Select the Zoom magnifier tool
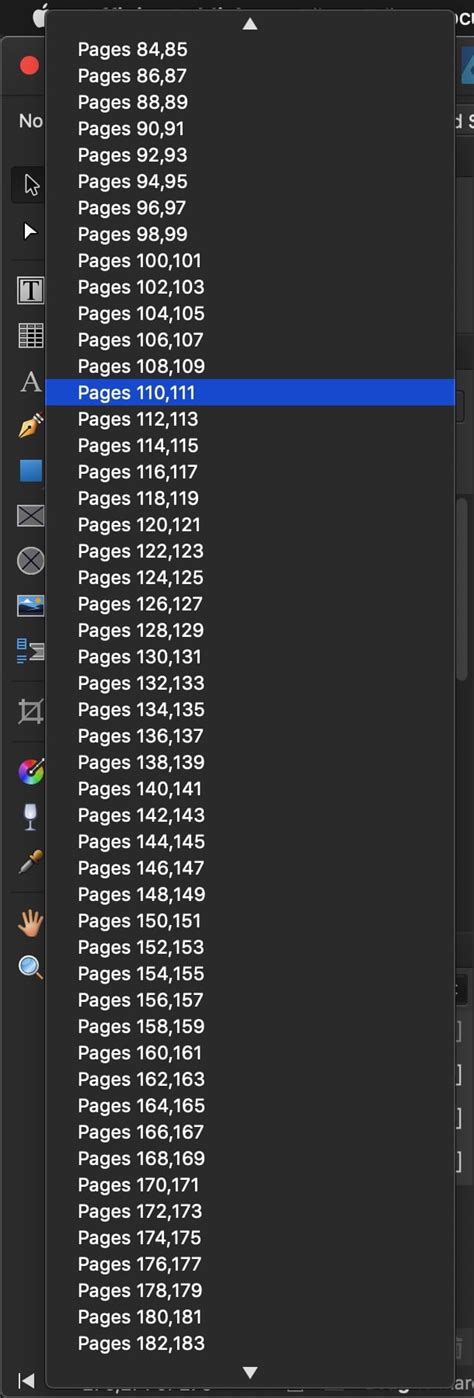This screenshot has height=1398, width=474. (31, 967)
